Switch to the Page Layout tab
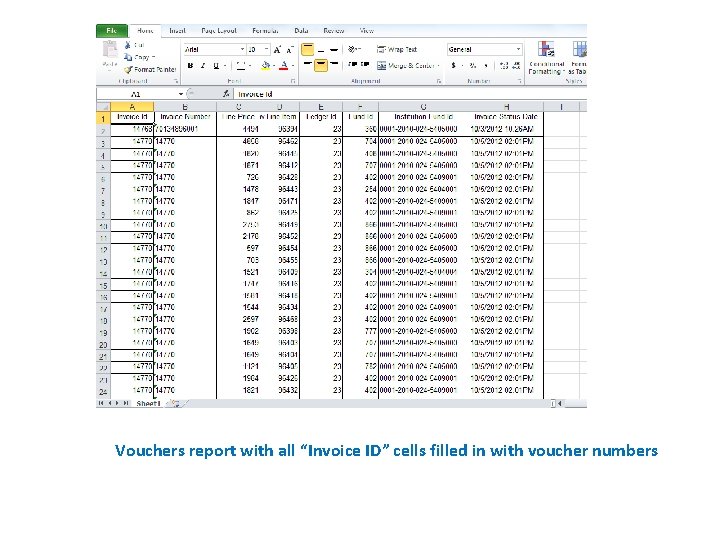 click(x=219, y=31)
